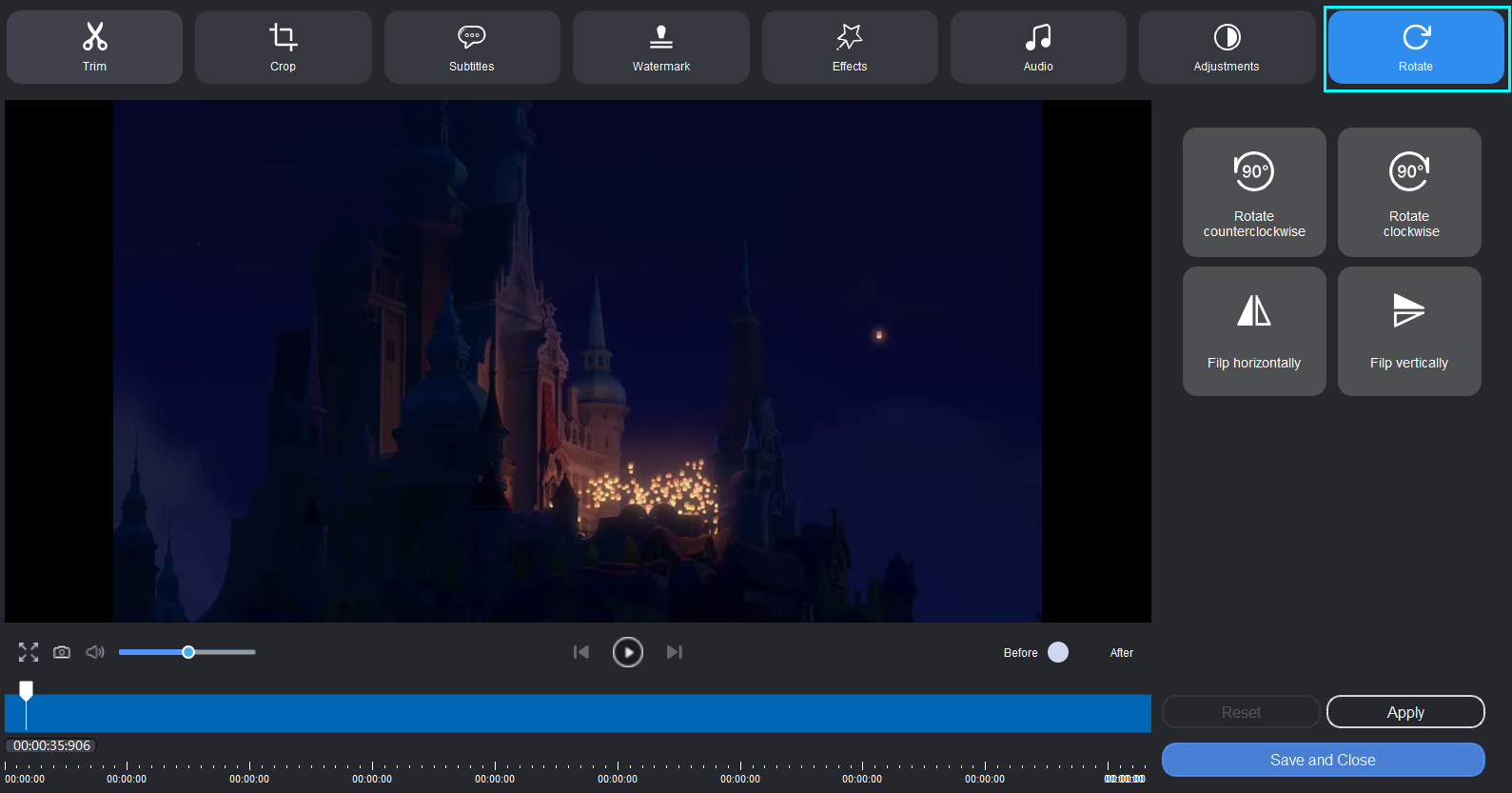
Task: Open the Trim tool
Action: pos(94,47)
